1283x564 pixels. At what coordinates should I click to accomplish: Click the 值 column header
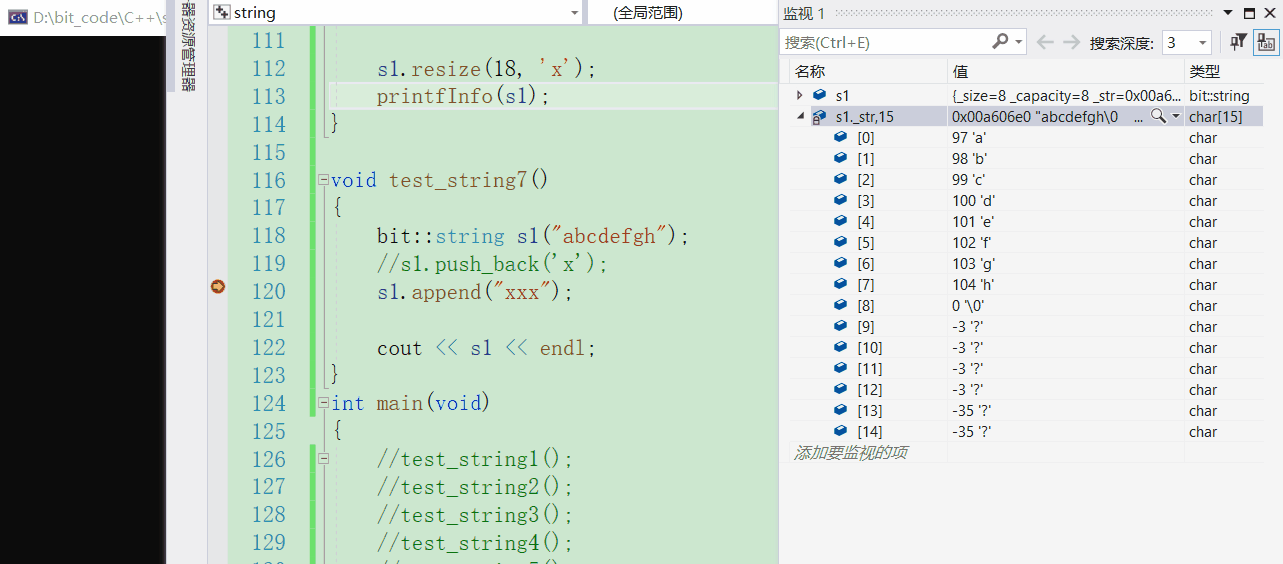pyautogui.click(x=1066, y=72)
